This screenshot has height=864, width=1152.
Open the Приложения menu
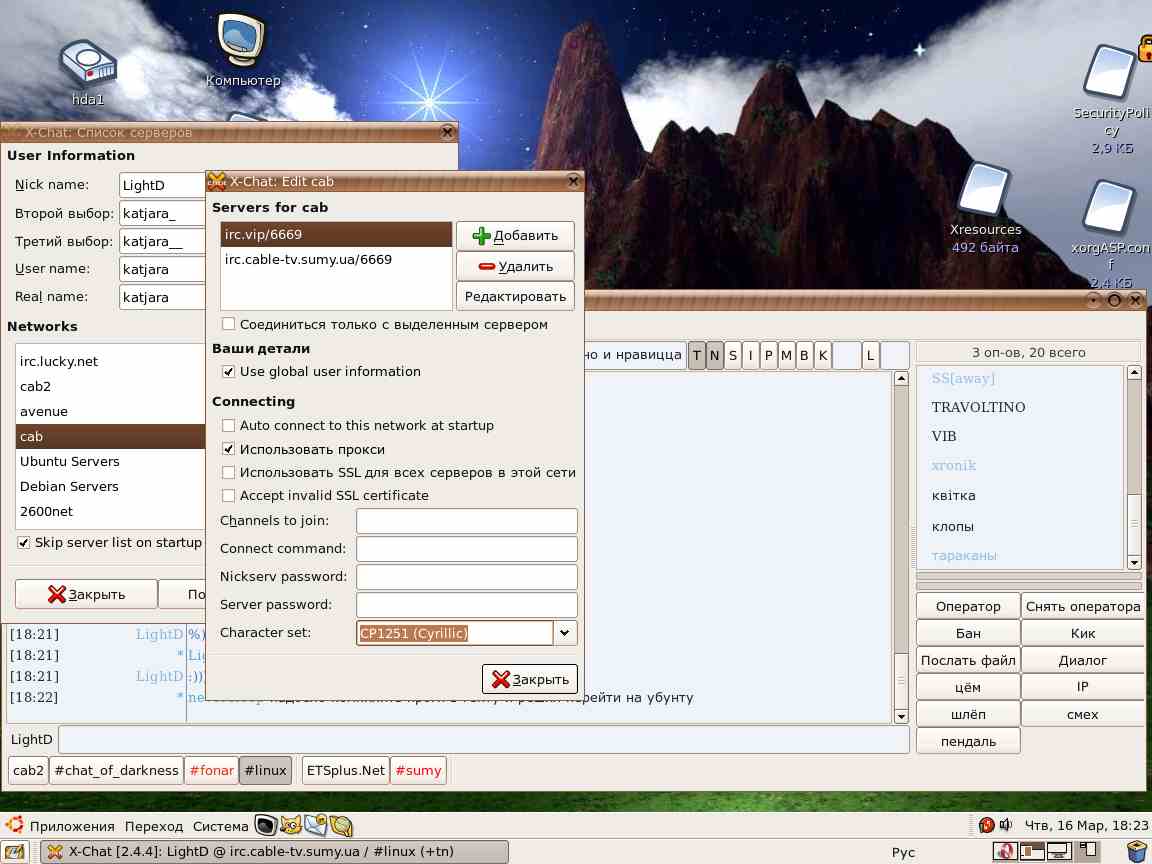point(72,826)
